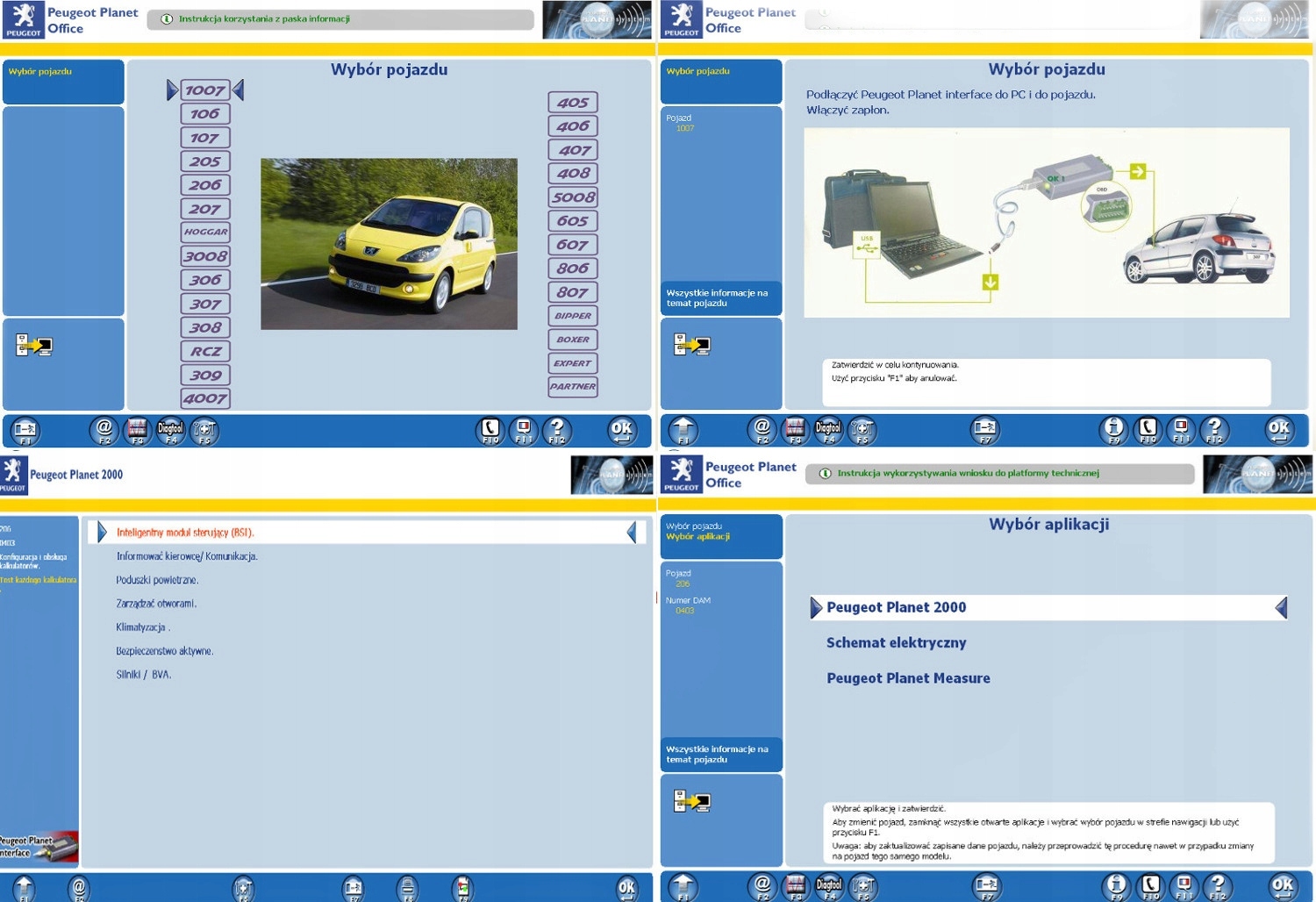Select the 4007 model button
This screenshot has height=902, width=1316.
click(205, 398)
